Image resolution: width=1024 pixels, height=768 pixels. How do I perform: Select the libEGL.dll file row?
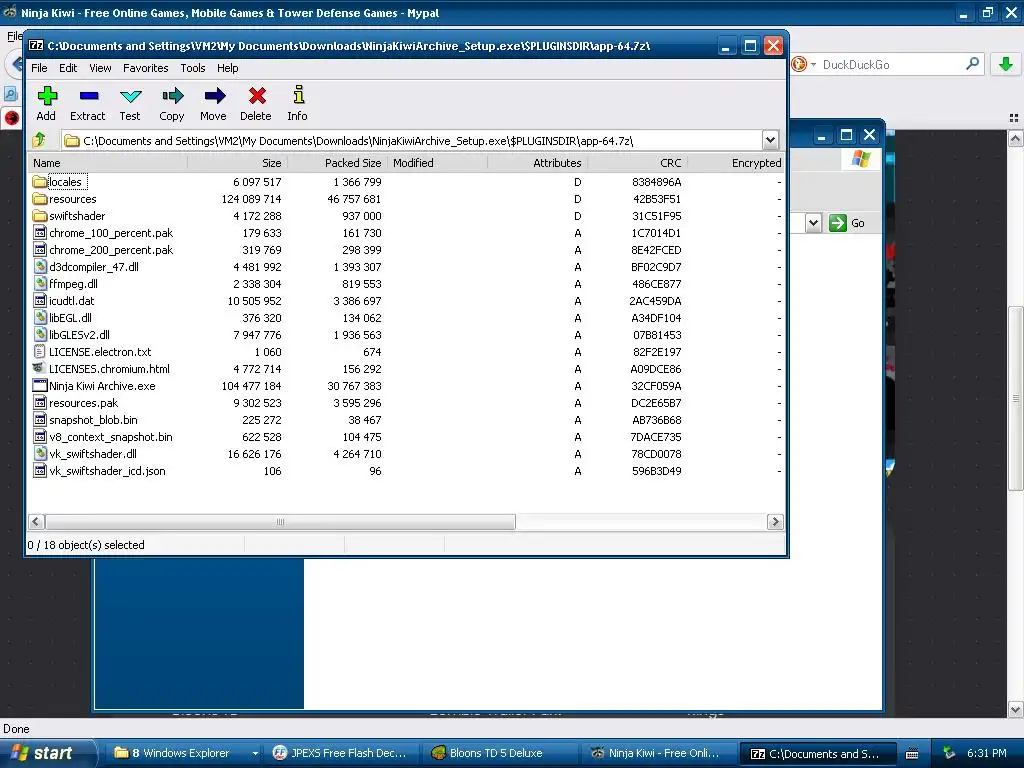point(406,318)
